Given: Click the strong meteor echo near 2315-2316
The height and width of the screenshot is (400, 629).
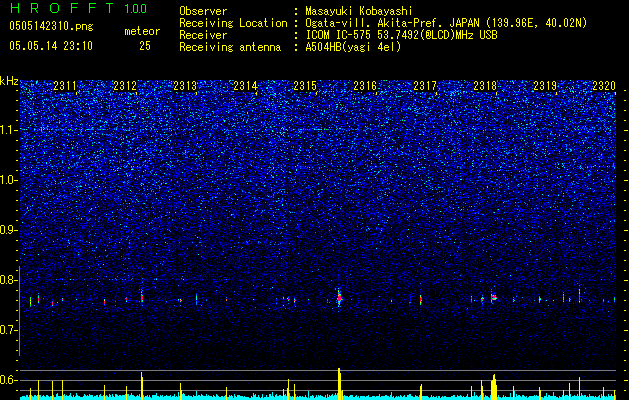Looking at the screenshot, I should click(339, 298).
